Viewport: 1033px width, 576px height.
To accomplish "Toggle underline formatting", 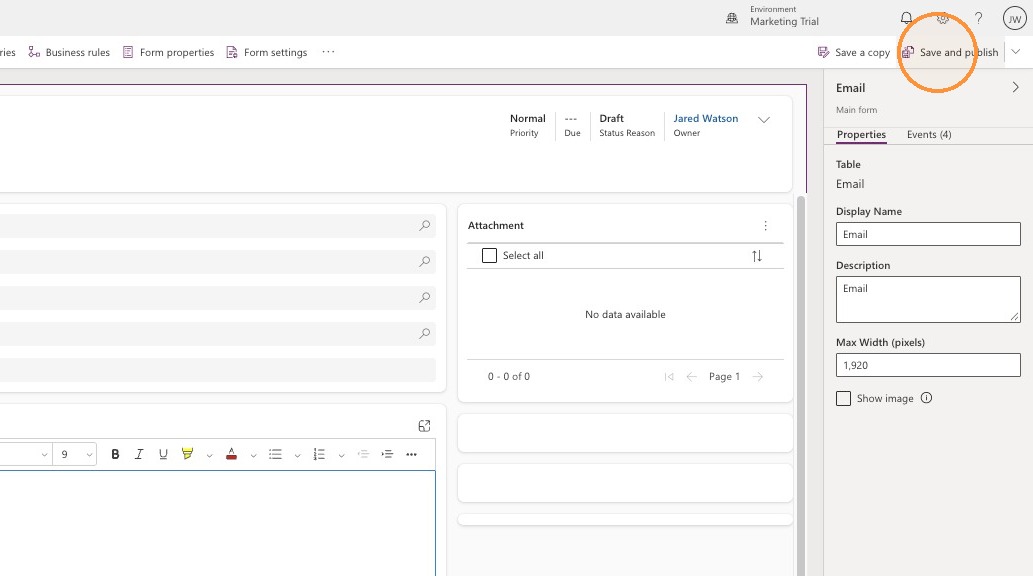I will [x=163, y=454].
